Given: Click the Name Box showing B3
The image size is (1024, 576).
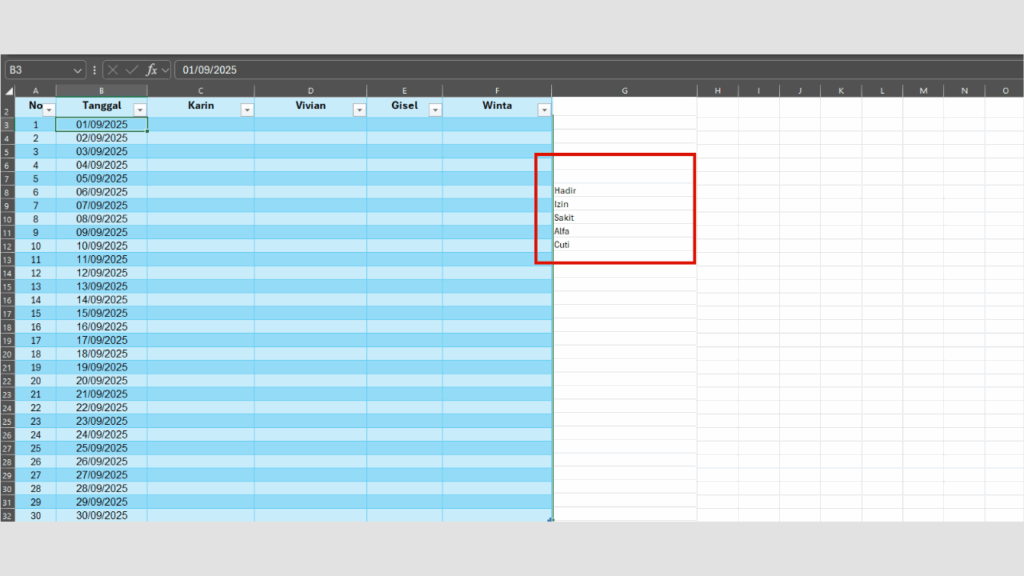Looking at the screenshot, I should [40, 70].
